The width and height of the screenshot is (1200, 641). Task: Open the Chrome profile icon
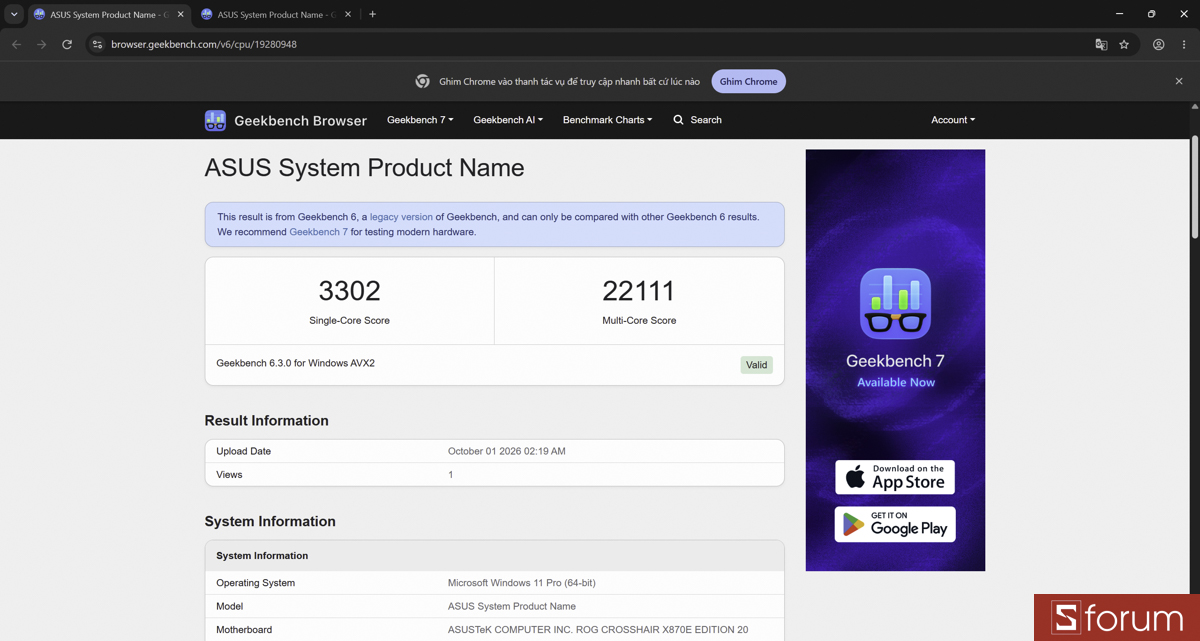point(1158,44)
